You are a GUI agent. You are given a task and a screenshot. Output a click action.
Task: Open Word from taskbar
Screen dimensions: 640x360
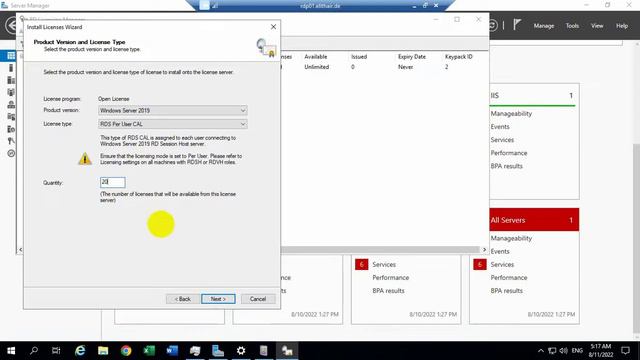(x=172, y=351)
